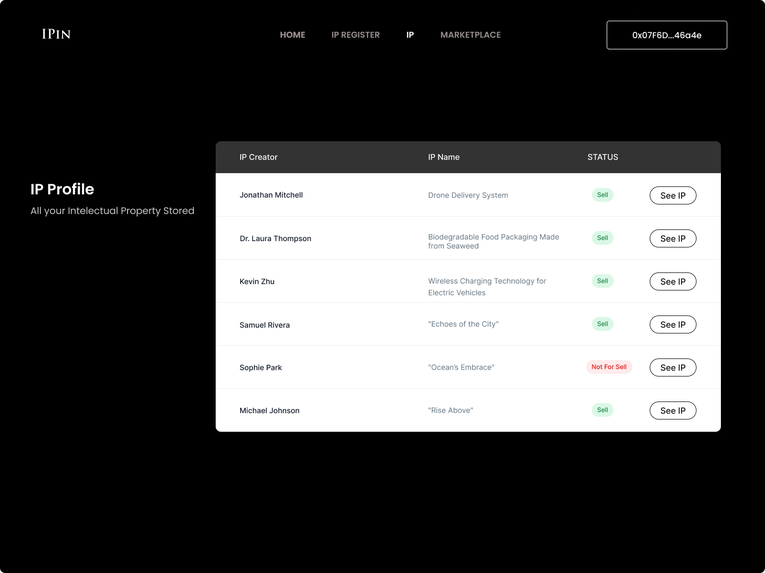
Task: Click the Drone Delivery System IP name
Action: pyautogui.click(x=468, y=195)
